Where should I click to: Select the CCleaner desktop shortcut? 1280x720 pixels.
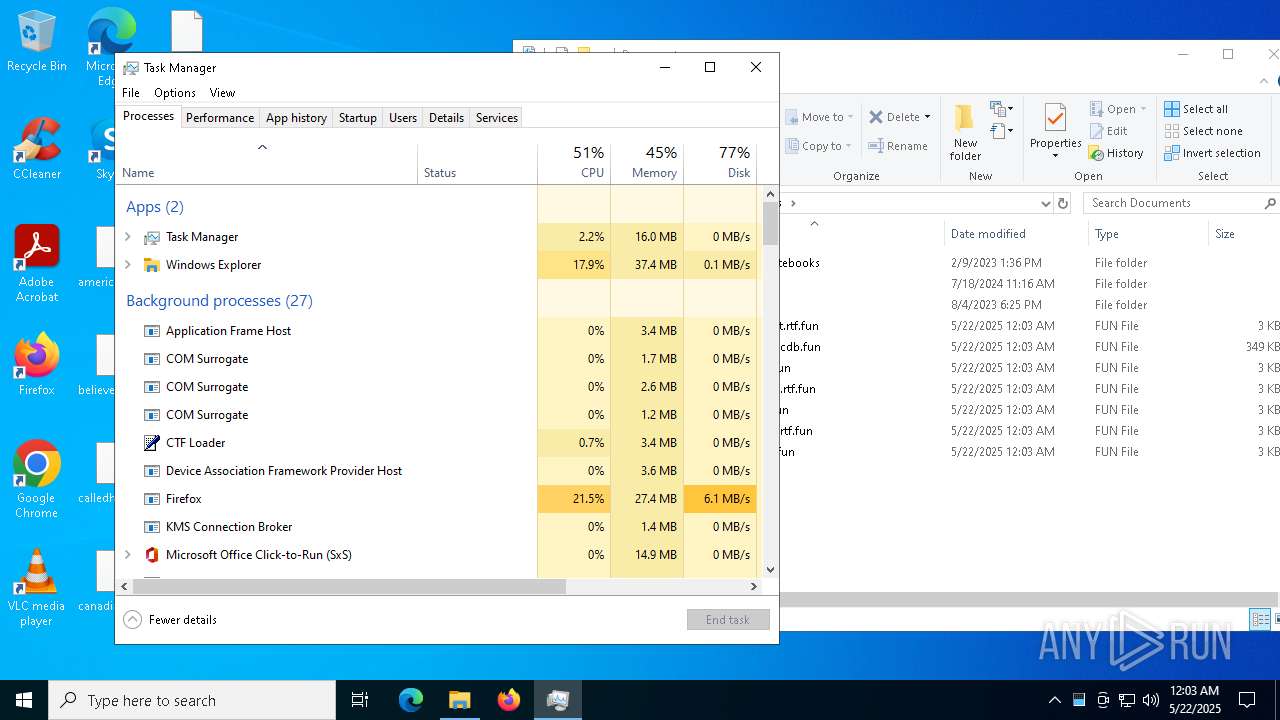click(37, 149)
